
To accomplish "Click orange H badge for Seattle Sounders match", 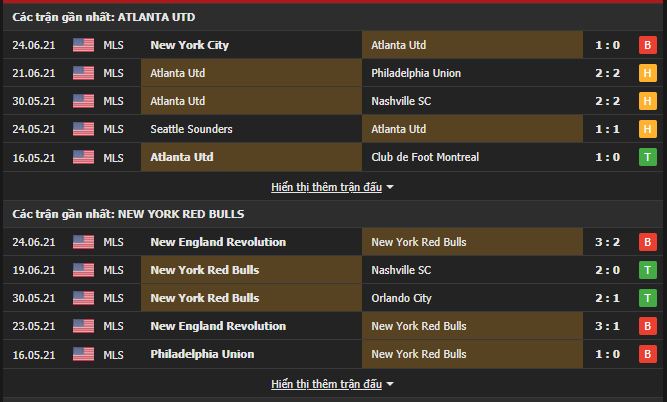I will (647, 129).
